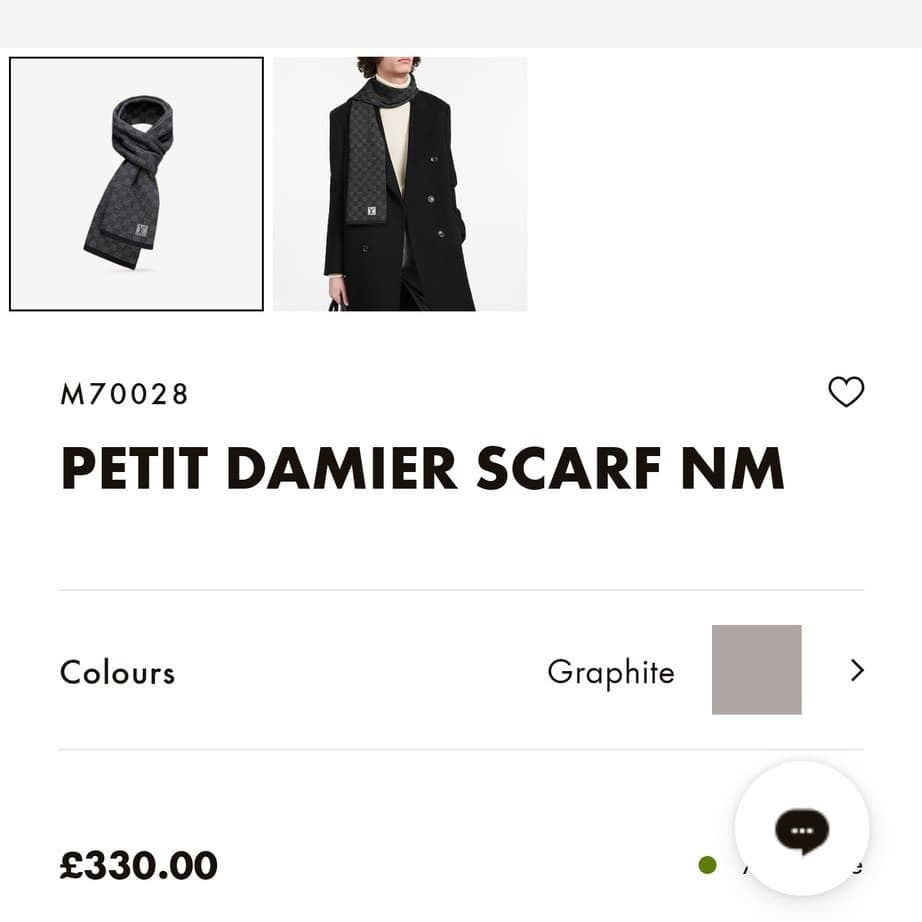Click the black coat in model photo
Screen dimensions: 922x922
coord(440,250)
